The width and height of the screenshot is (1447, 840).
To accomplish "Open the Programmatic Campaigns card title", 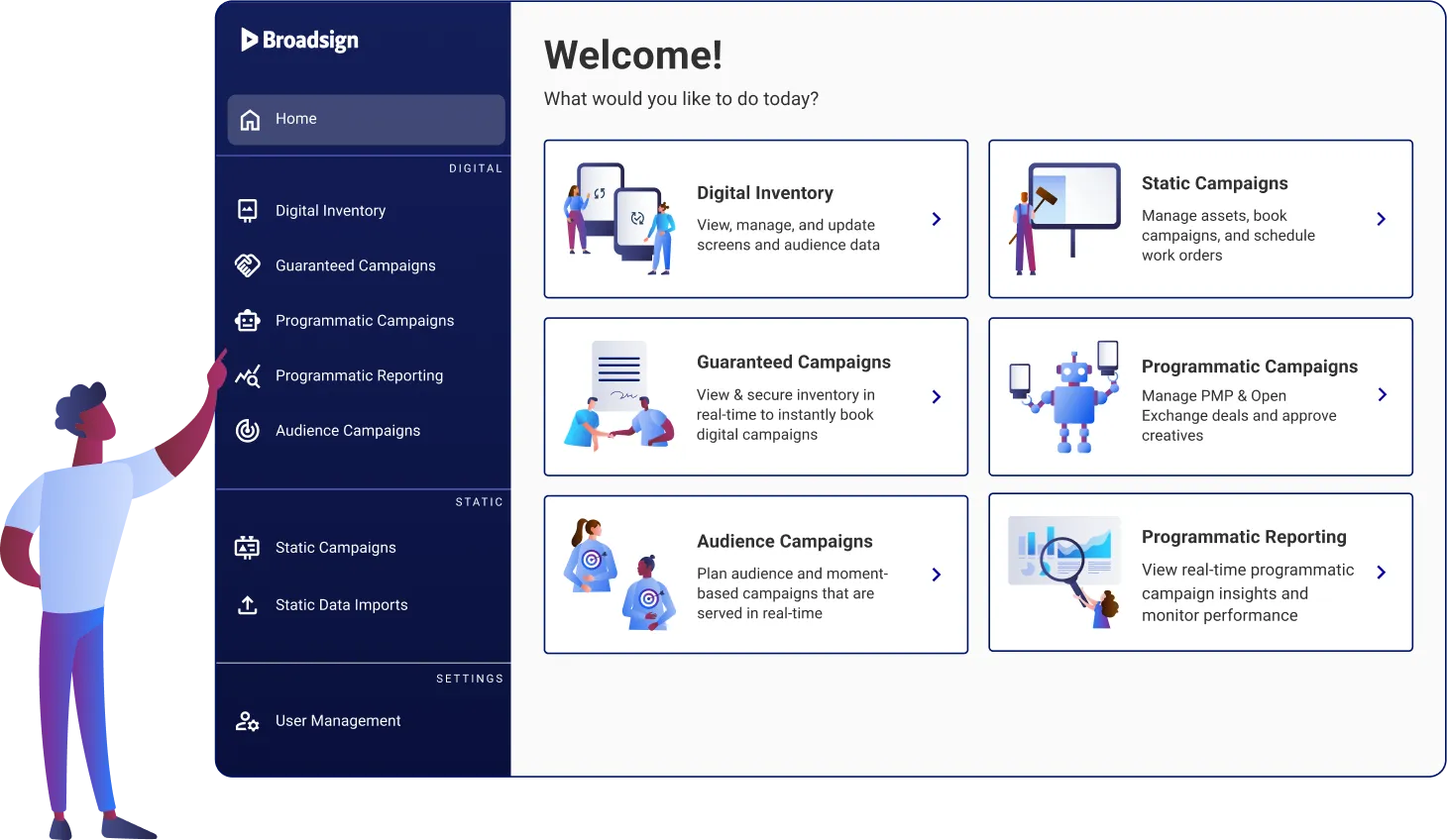I will click(1250, 367).
